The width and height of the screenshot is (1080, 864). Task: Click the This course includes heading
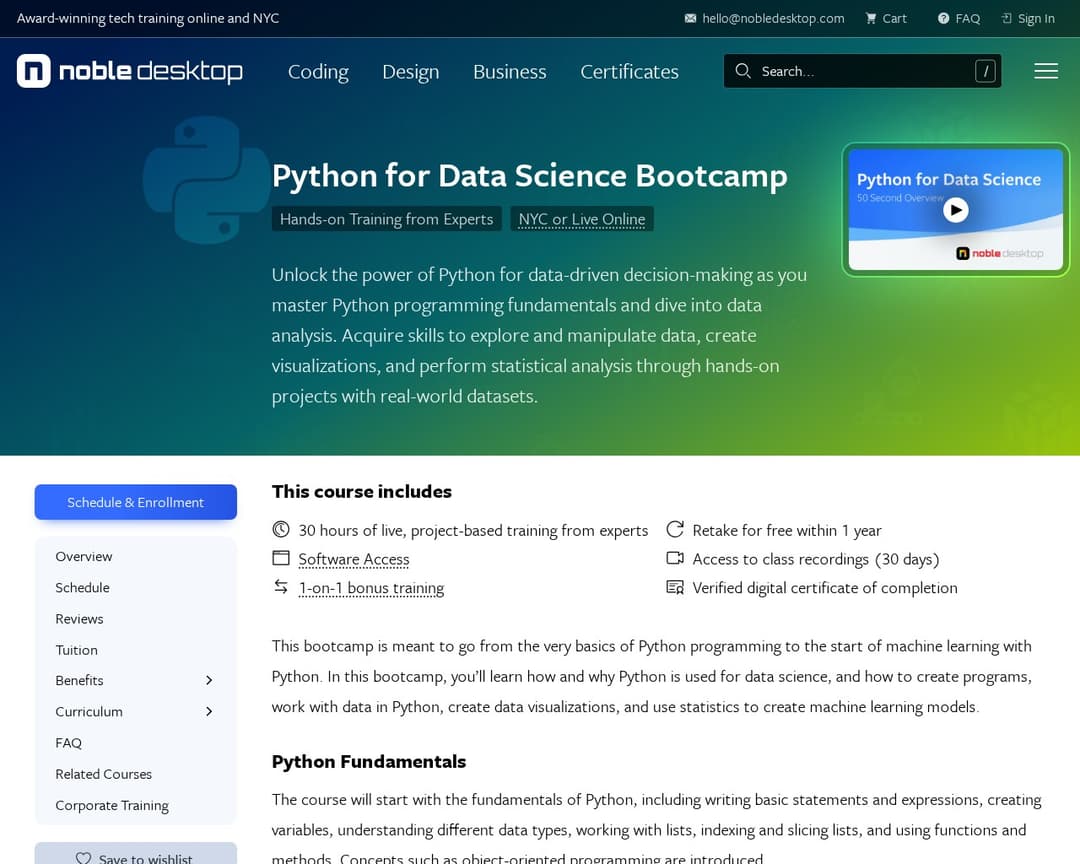pos(362,491)
